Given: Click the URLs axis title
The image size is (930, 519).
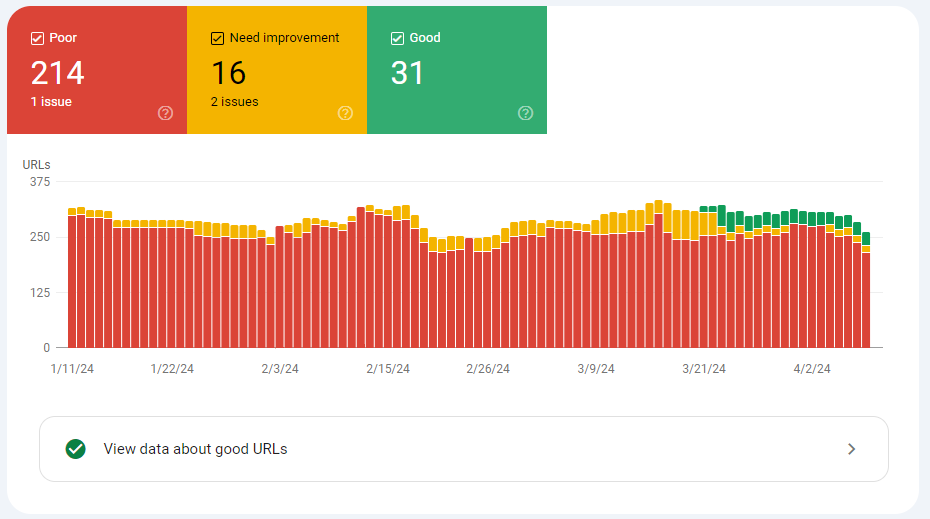Looking at the screenshot, I should tap(36, 164).
